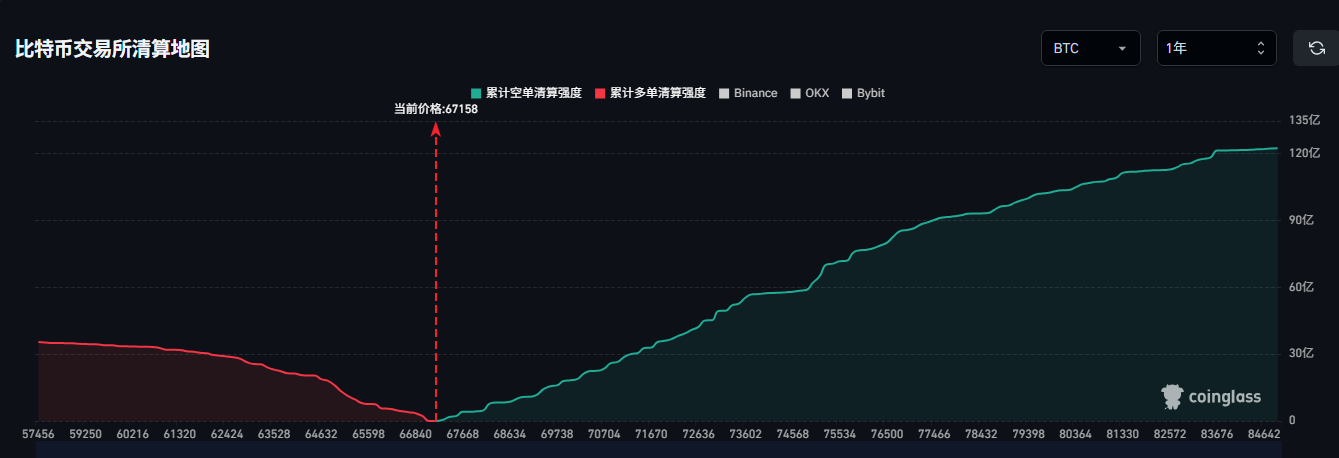Viewport: 1339px width, 458px height.
Task: Click the 当前价格:67158 label
Action: click(x=436, y=109)
